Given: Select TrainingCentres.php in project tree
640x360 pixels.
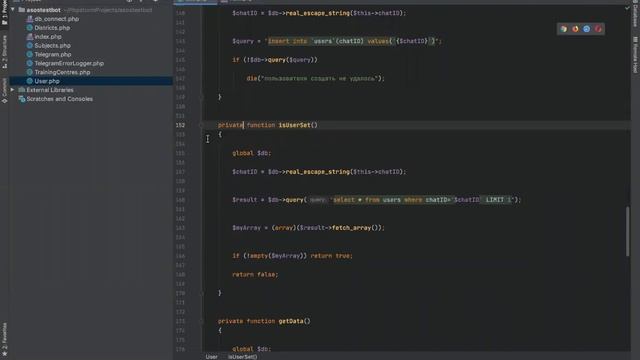Looking at the screenshot, I should 62,72.
